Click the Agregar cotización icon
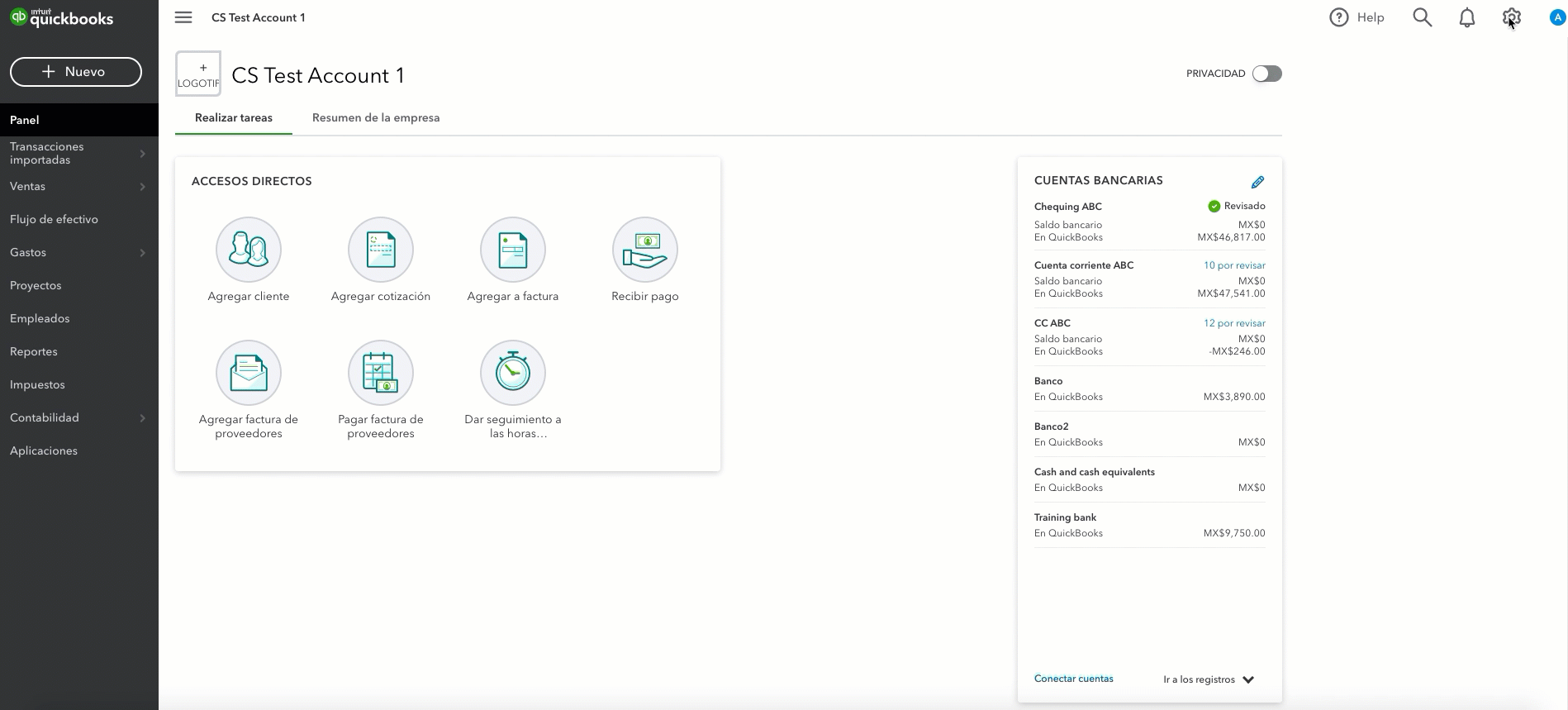Viewport: 1568px width, 710px height. (x=381, y=250)
